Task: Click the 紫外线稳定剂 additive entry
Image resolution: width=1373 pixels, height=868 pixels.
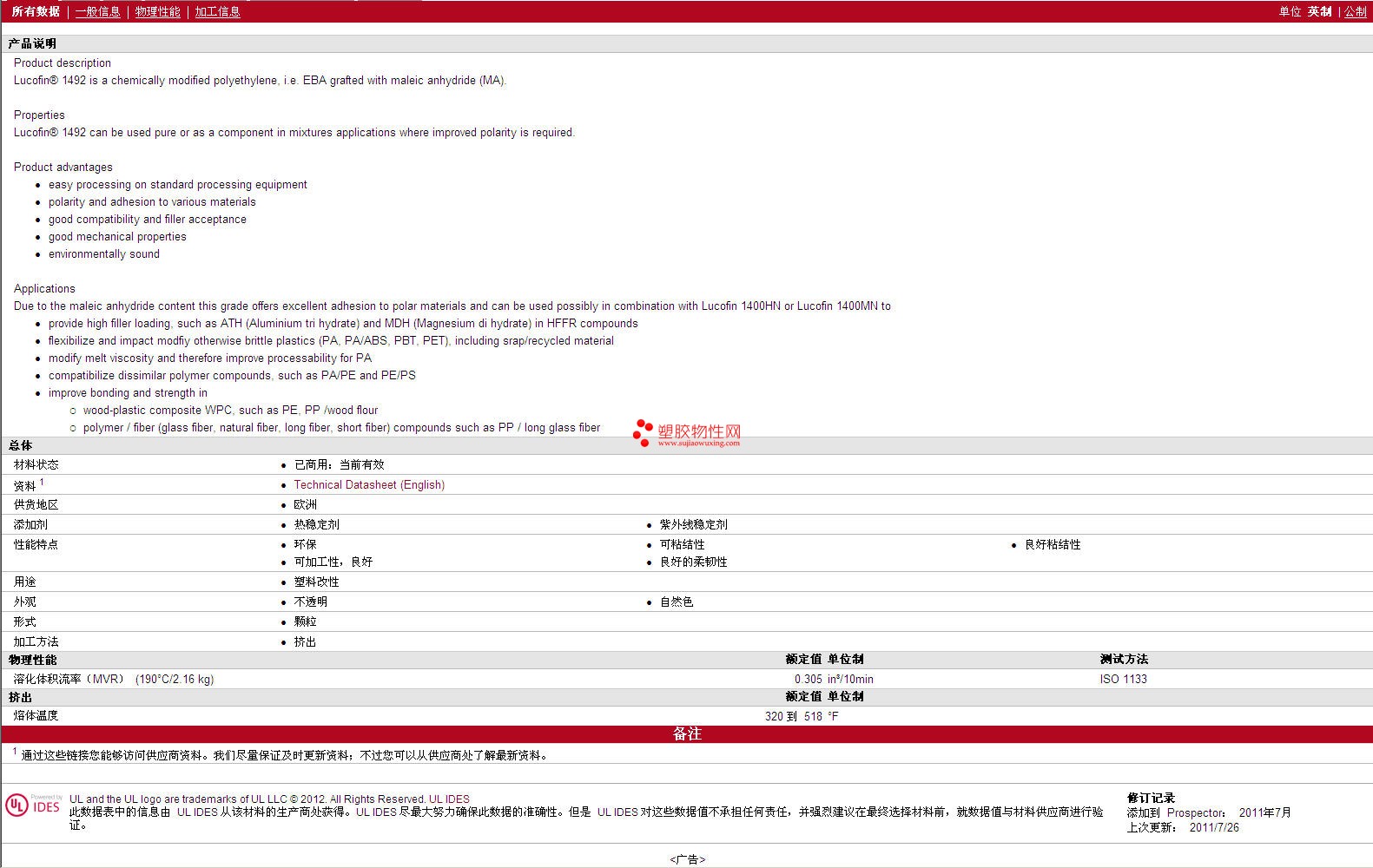Action: pyautogui.click(x=693, y=524)
